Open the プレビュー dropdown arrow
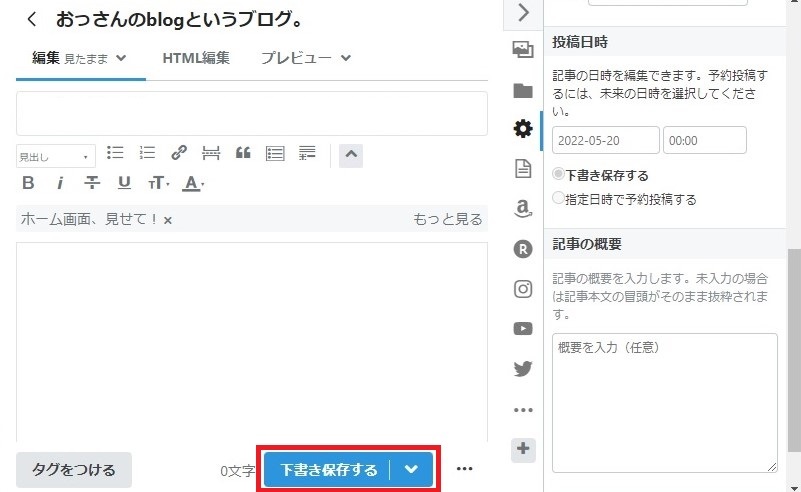Screen dimensions: 801x492 (346, 58)
